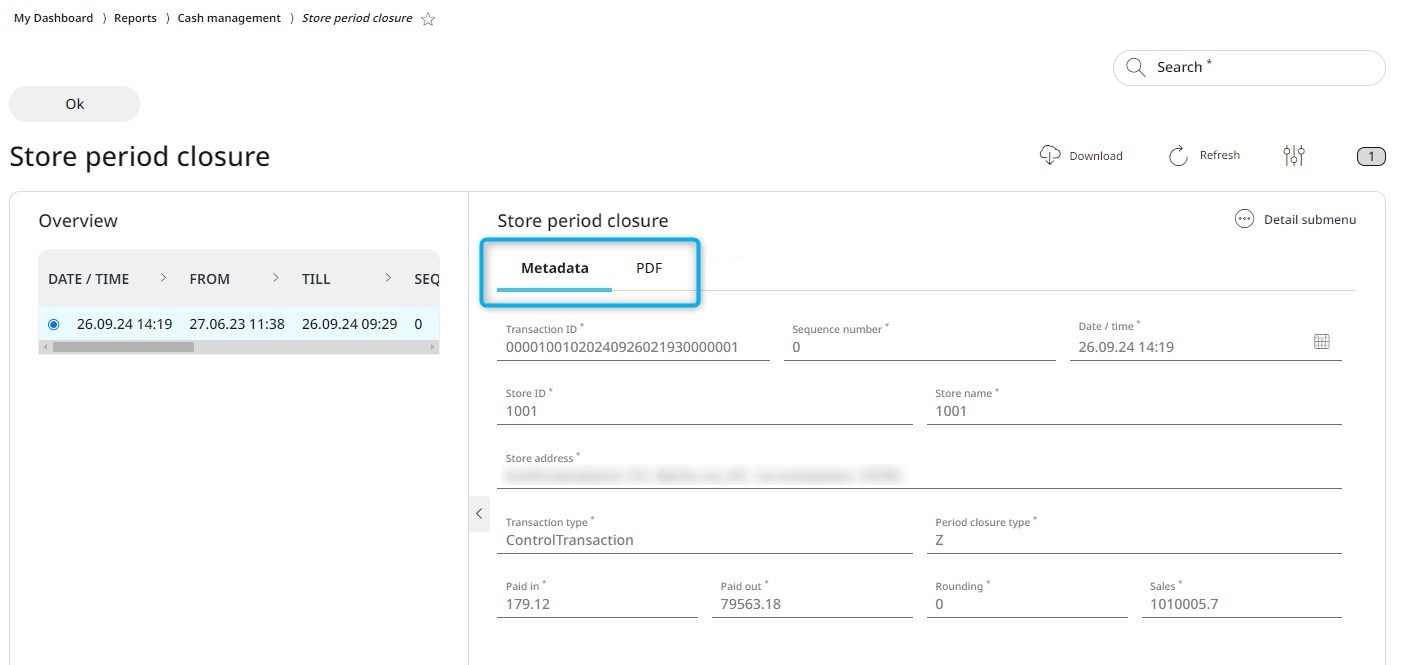Viewport: 1402px width, 665px height.
Task: Click the Transaction ID field
Action: [633, 340]
